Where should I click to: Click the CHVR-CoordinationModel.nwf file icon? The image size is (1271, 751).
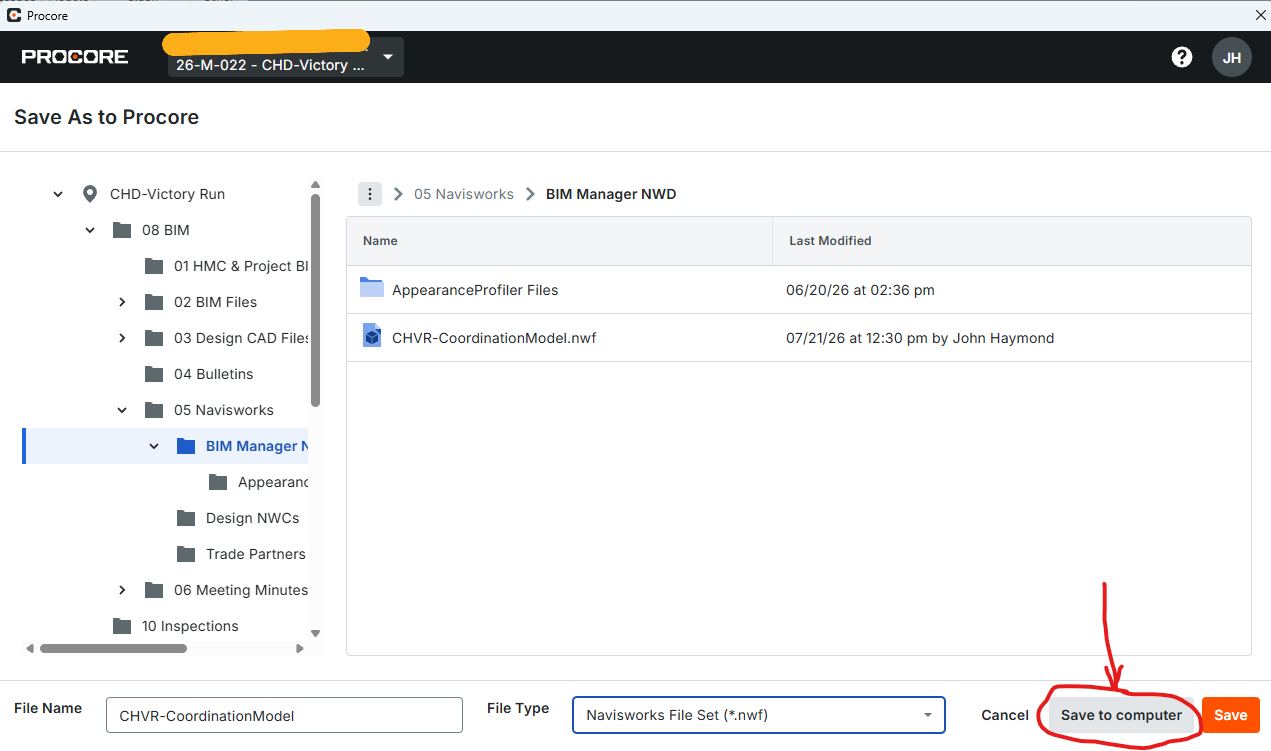[372, 336]
